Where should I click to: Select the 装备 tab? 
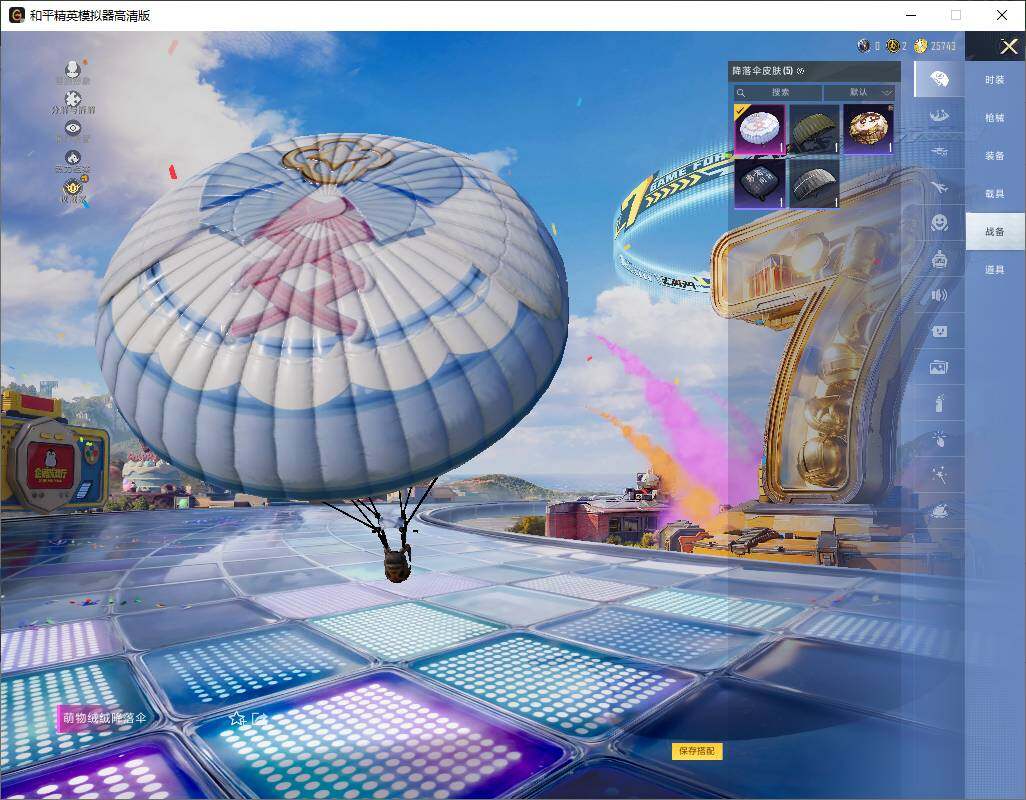[995, 156]
